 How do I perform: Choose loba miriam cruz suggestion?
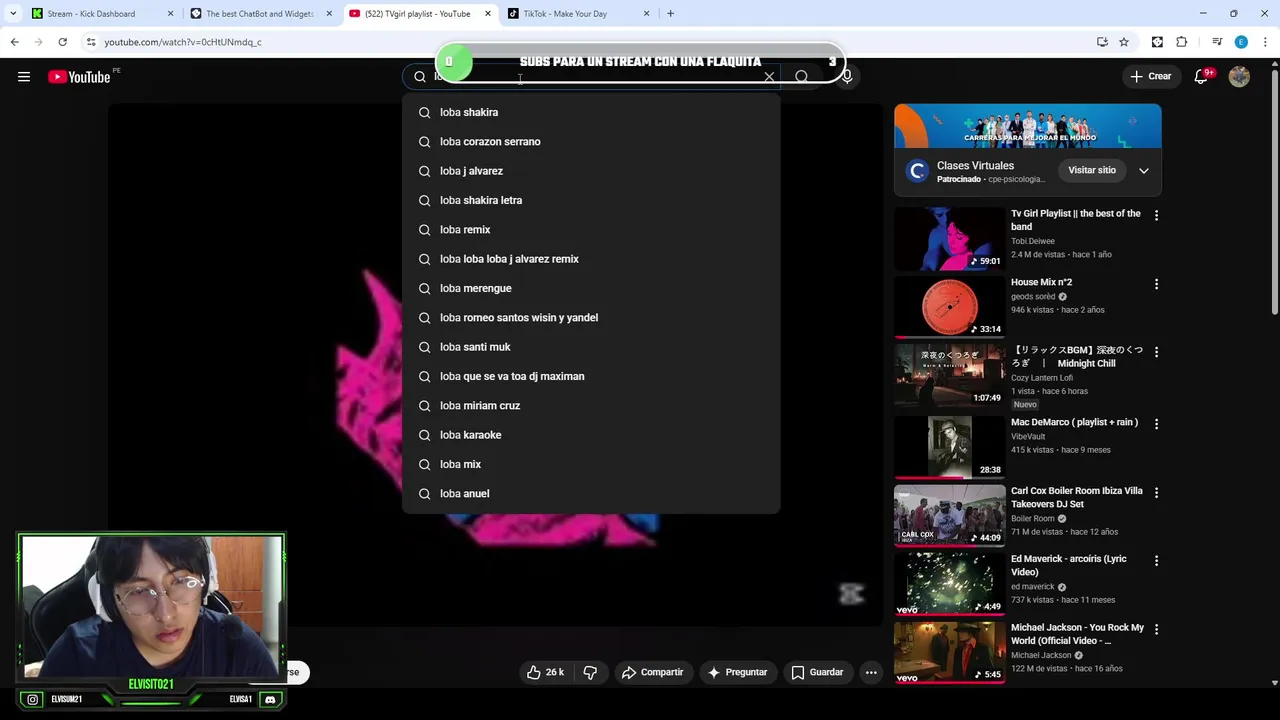(591, 406)
